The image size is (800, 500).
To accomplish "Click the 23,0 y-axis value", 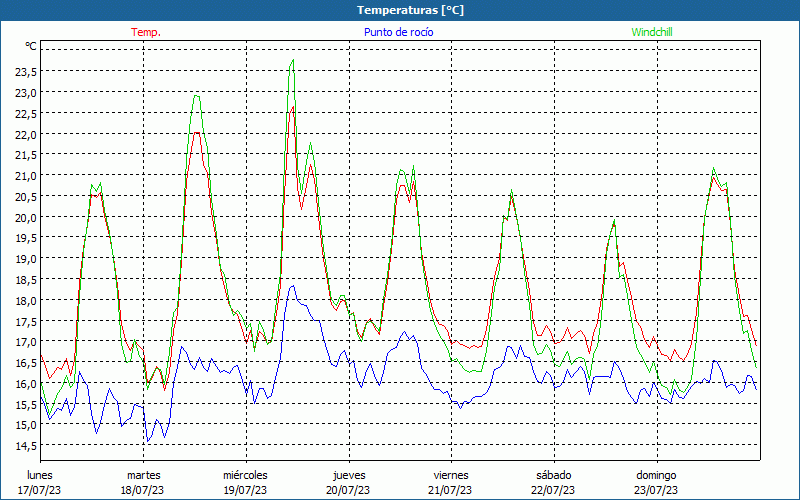I will [26, 93].
